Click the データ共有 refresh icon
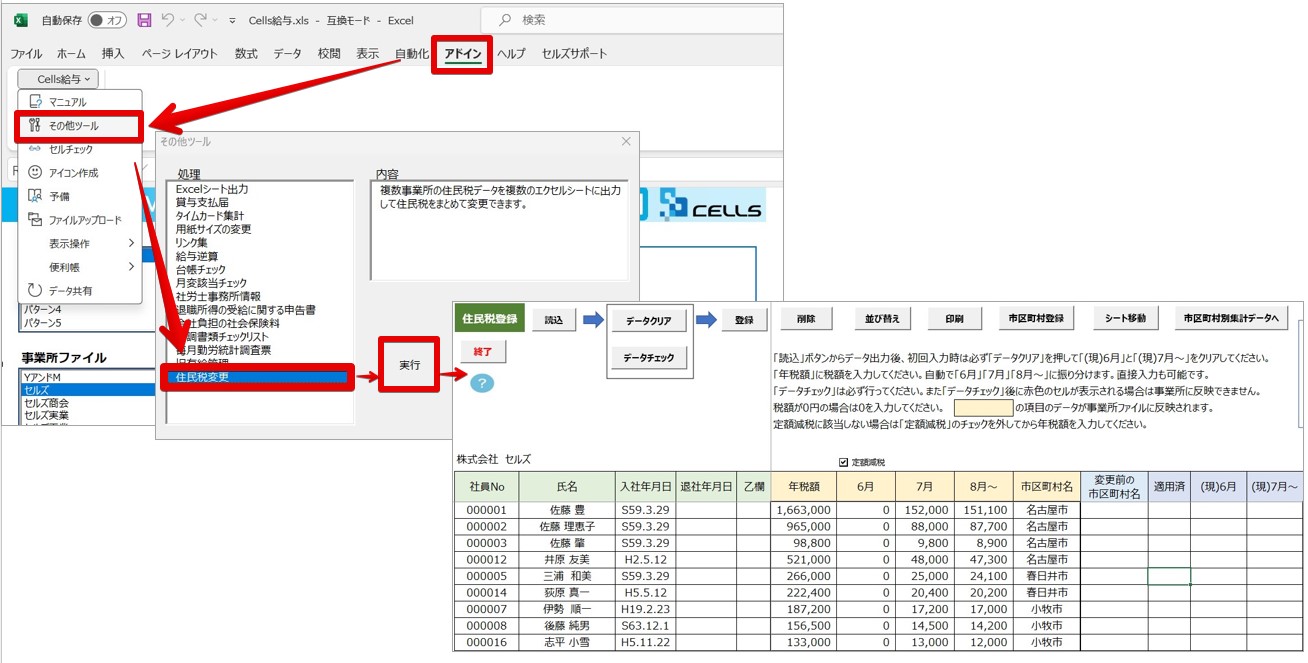The height and width of the screenshot is (663, 1308). pyautogui.click(x=36, y=291)
